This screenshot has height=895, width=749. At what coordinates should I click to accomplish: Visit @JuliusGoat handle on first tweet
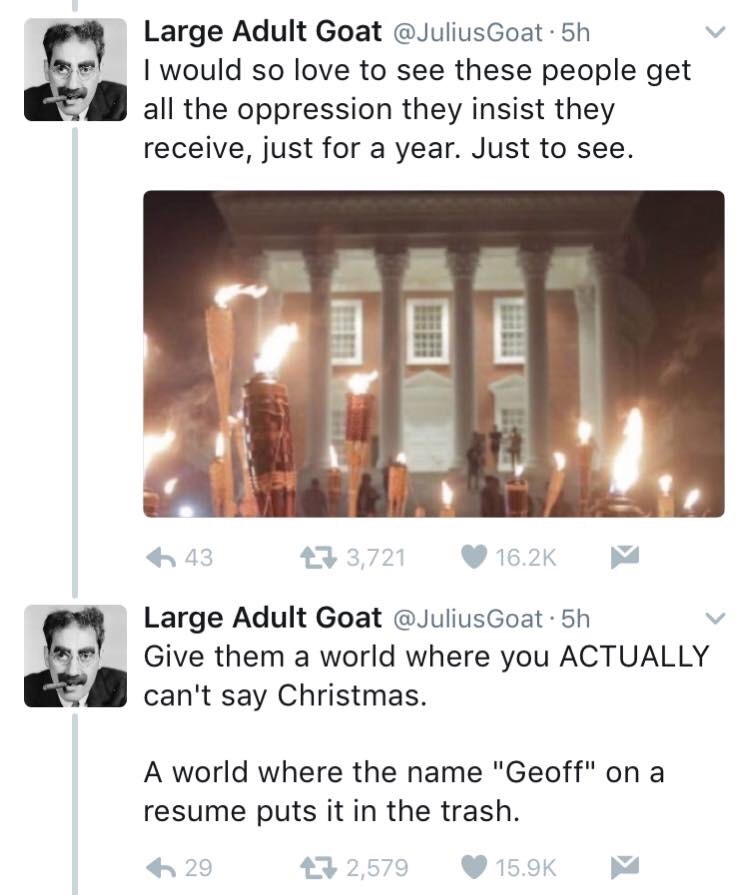(x=466, y=33)
